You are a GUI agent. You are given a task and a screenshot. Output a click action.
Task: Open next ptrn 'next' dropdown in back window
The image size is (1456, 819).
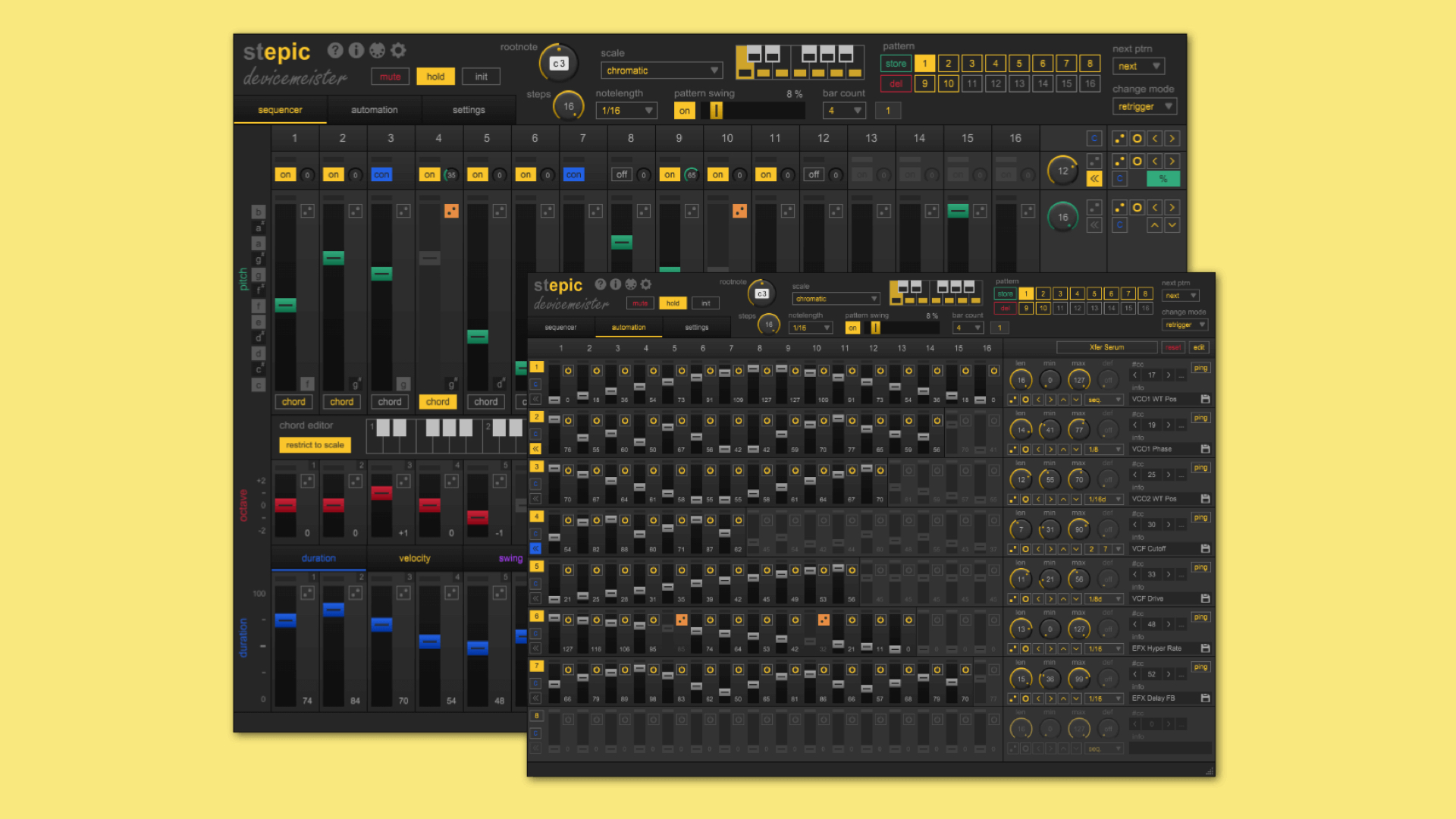pyautogui.click(x=1138, y=66)
